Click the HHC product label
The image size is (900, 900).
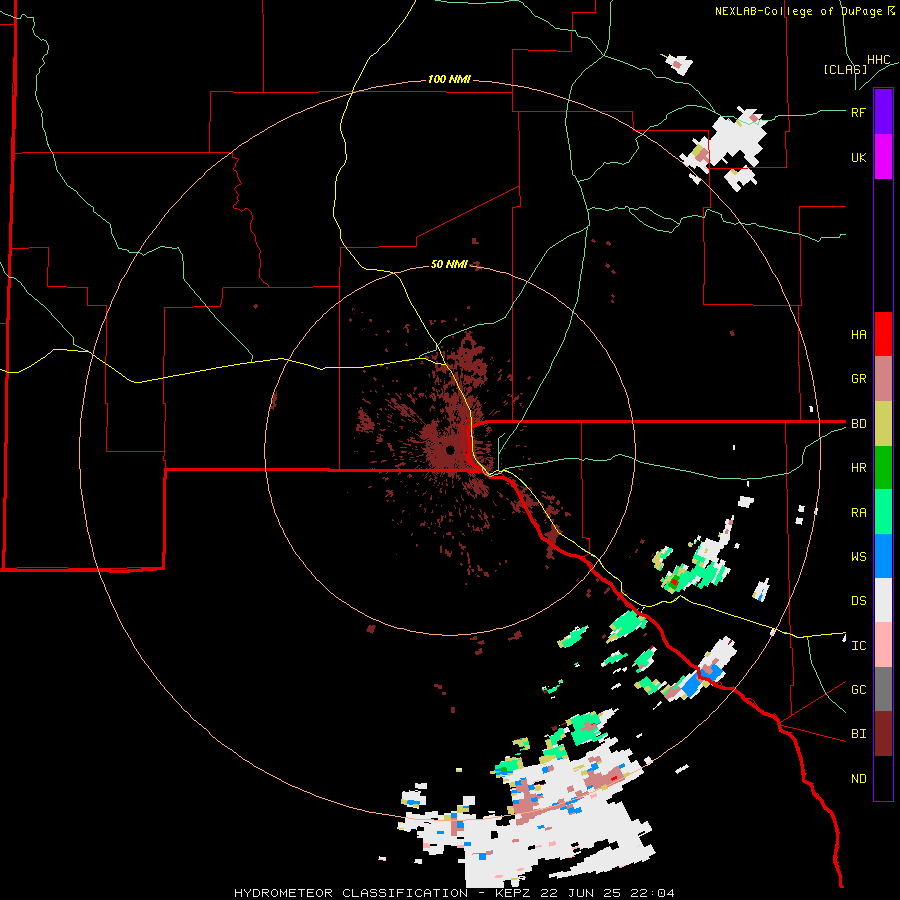point(879,60)
